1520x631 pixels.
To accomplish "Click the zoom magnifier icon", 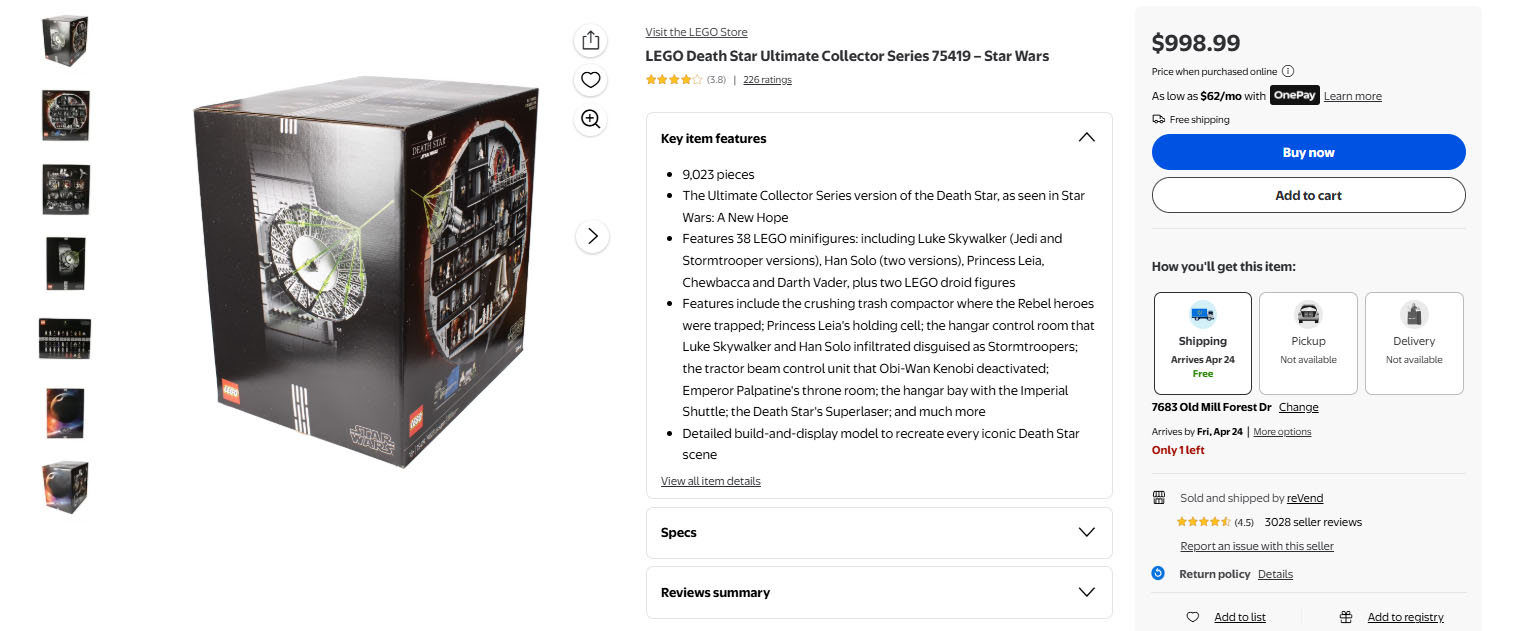I will click(591, 120).
